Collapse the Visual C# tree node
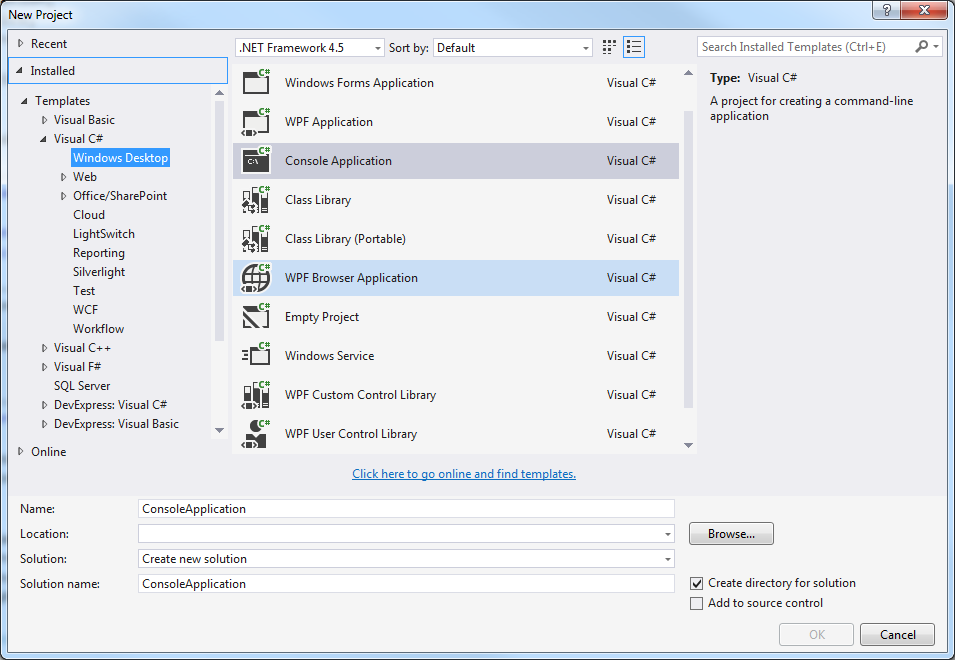Viewport: 955px width, 660px height. click(43, 139)
